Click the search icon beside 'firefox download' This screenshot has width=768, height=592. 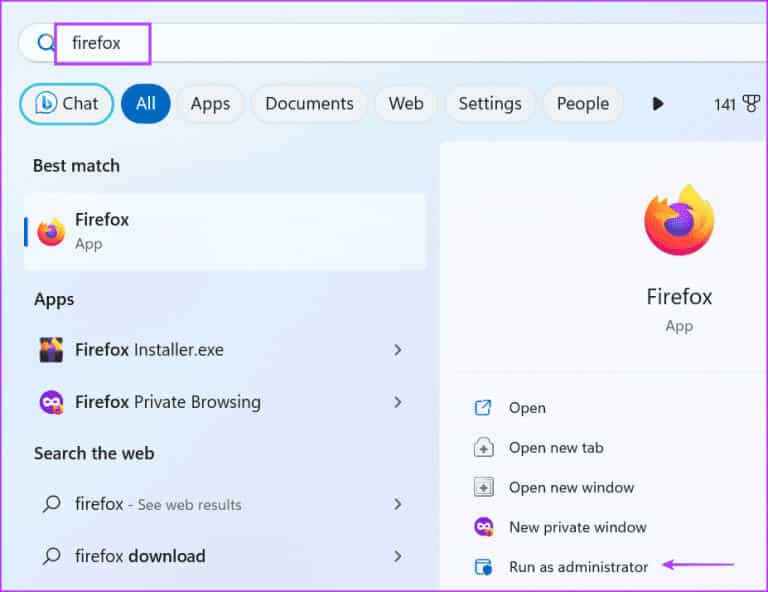click(x=51, y=556)
